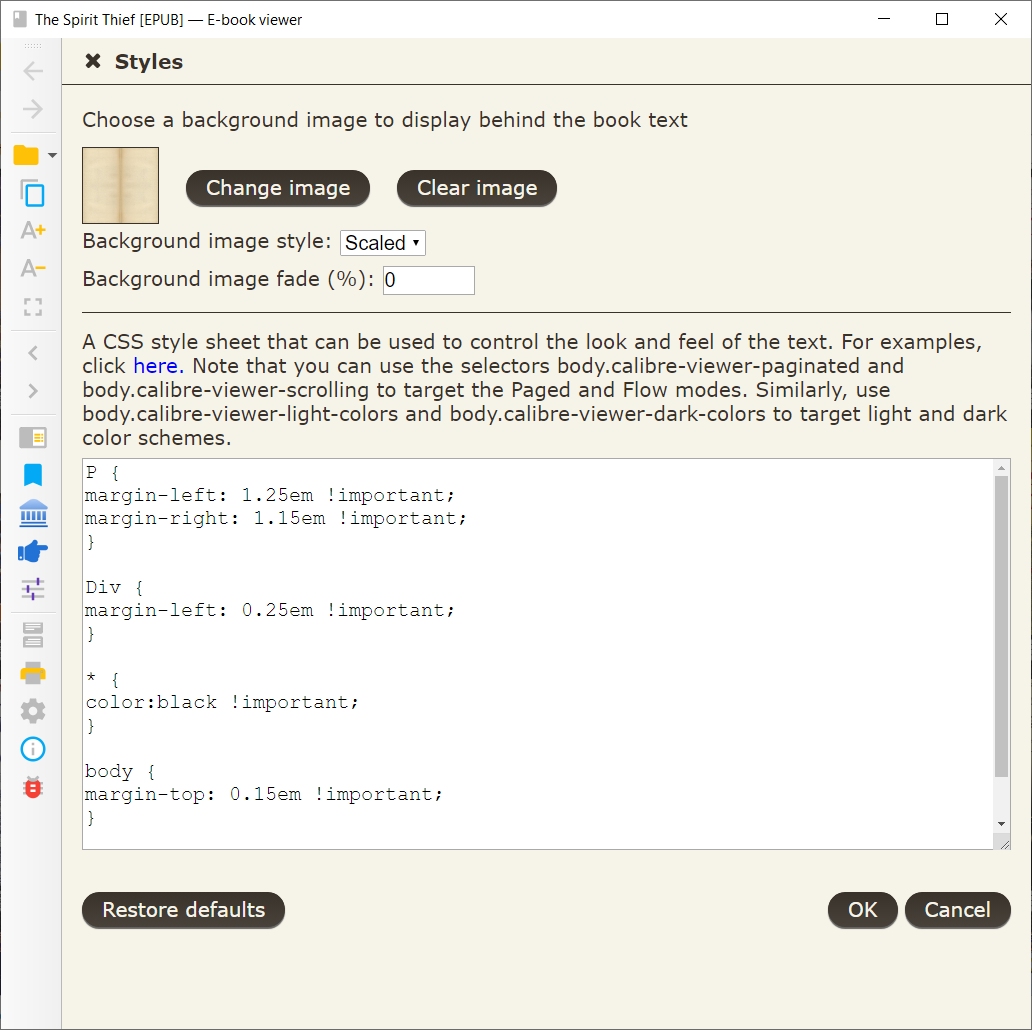Viewport: 1032px width, 1030px height.
Task: Click the increase font size icon
Action: [33, 231]
